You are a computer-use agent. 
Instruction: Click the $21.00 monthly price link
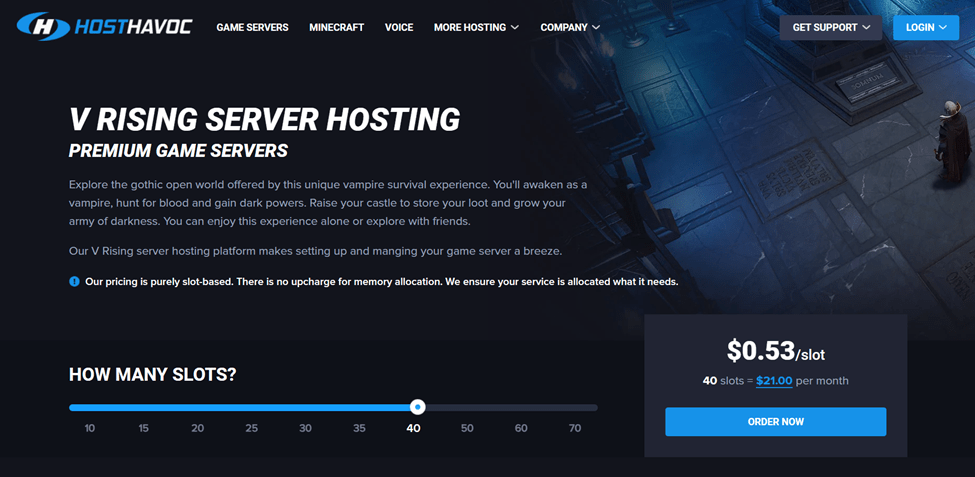coord(774,381)
